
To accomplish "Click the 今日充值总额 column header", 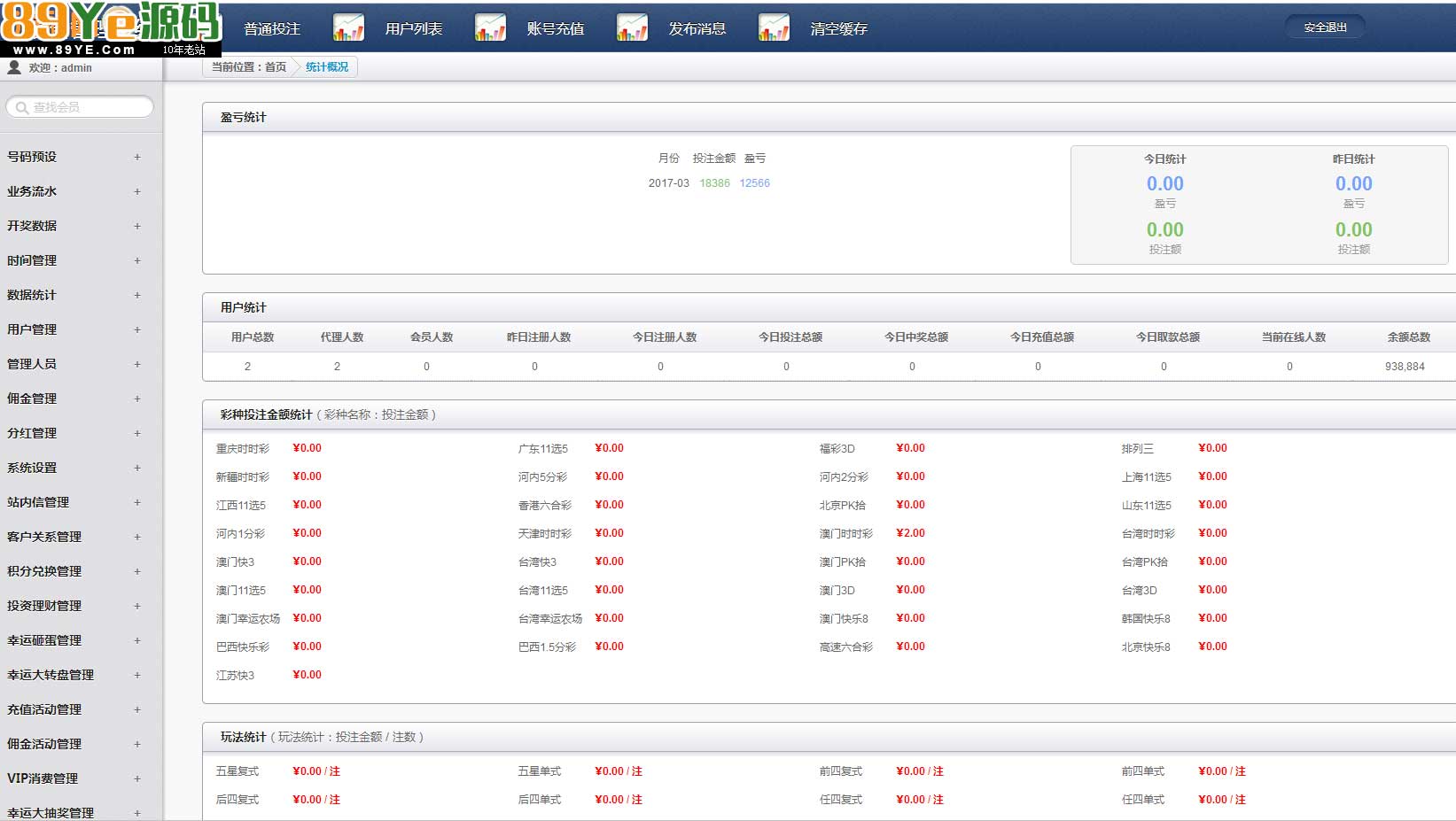I will tap(1042, 337).
